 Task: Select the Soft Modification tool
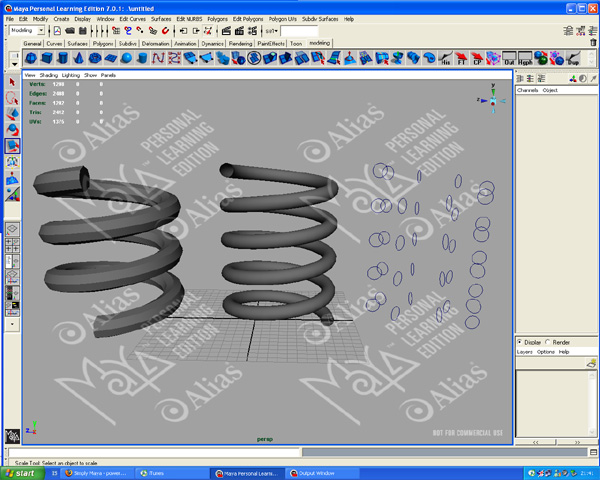[12, 178]
